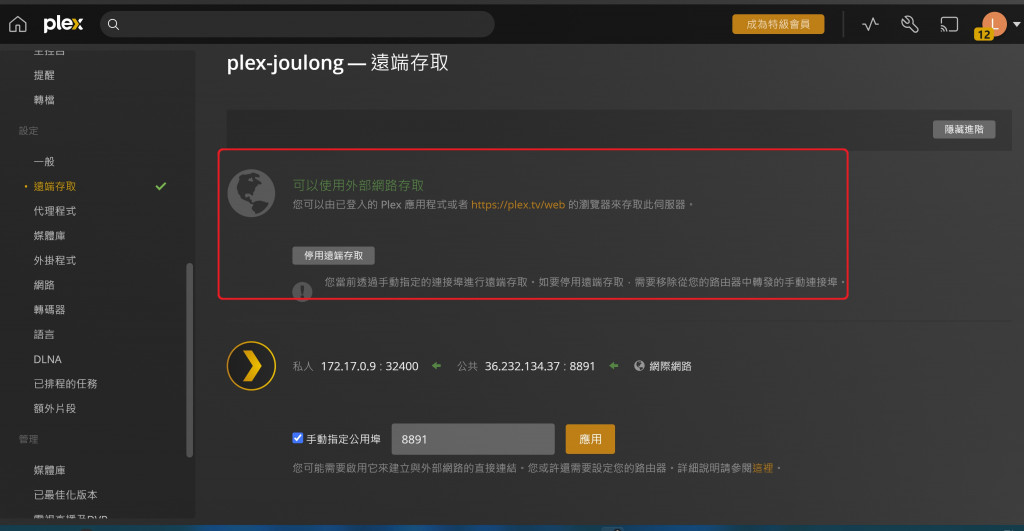Select 已排程的任務 settings item
The height and width of the screenshot is (531, 1024).
(x=65, y=383)
